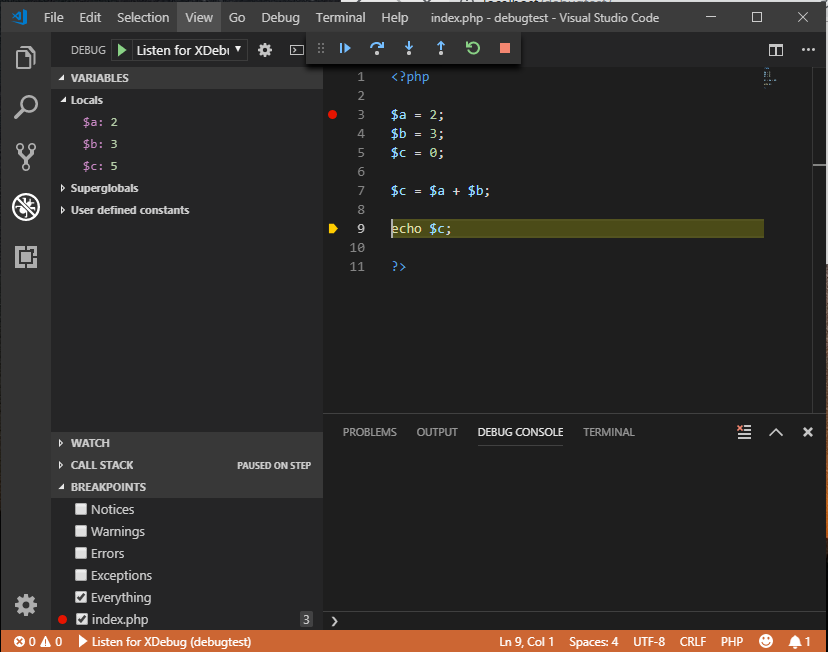Enable the Errors breakpoint checkbox
Image resolution: width=828 pixels, height=652 pixels.
[x=81, y=553]
